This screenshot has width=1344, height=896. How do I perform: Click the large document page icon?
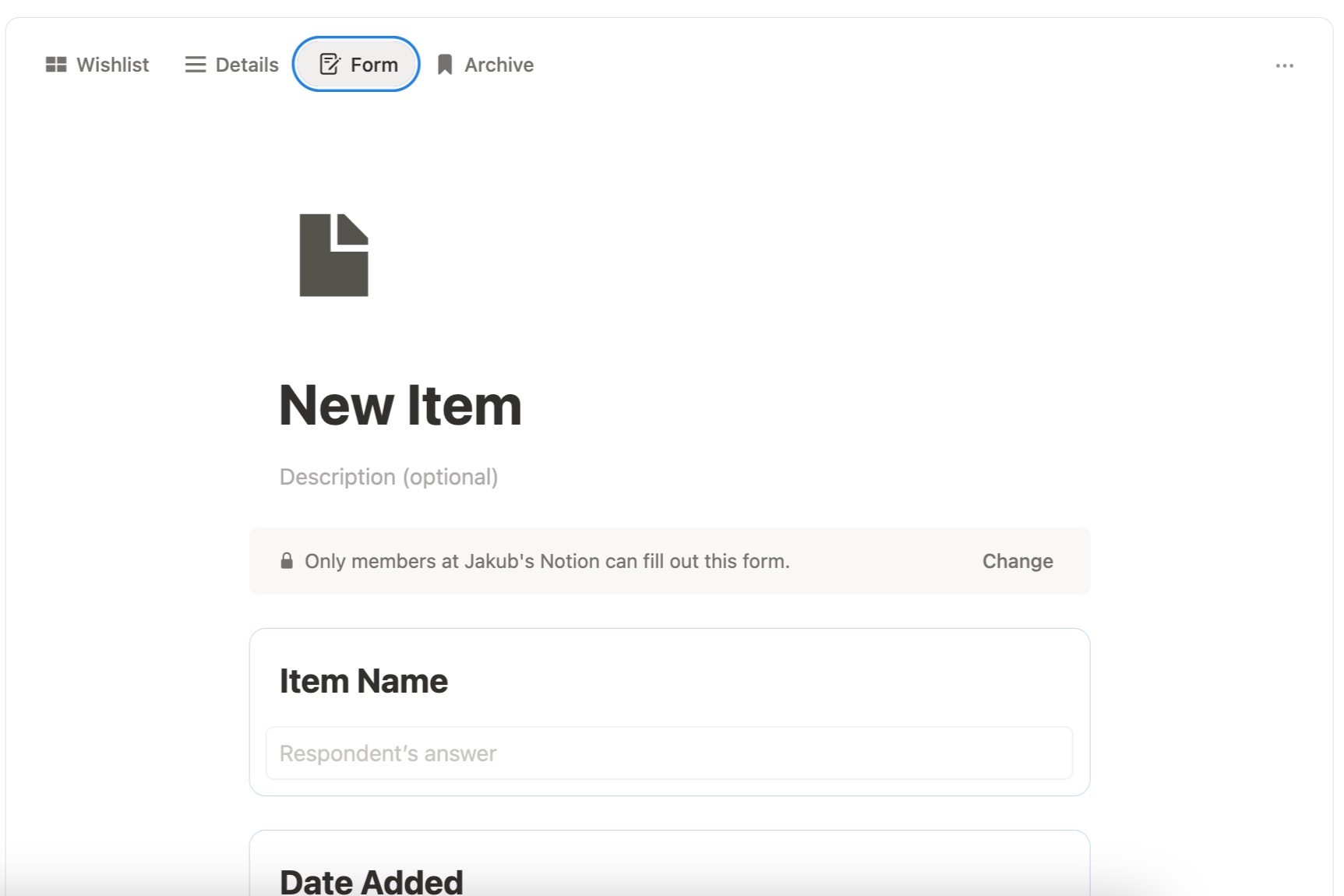coord(333,255)
